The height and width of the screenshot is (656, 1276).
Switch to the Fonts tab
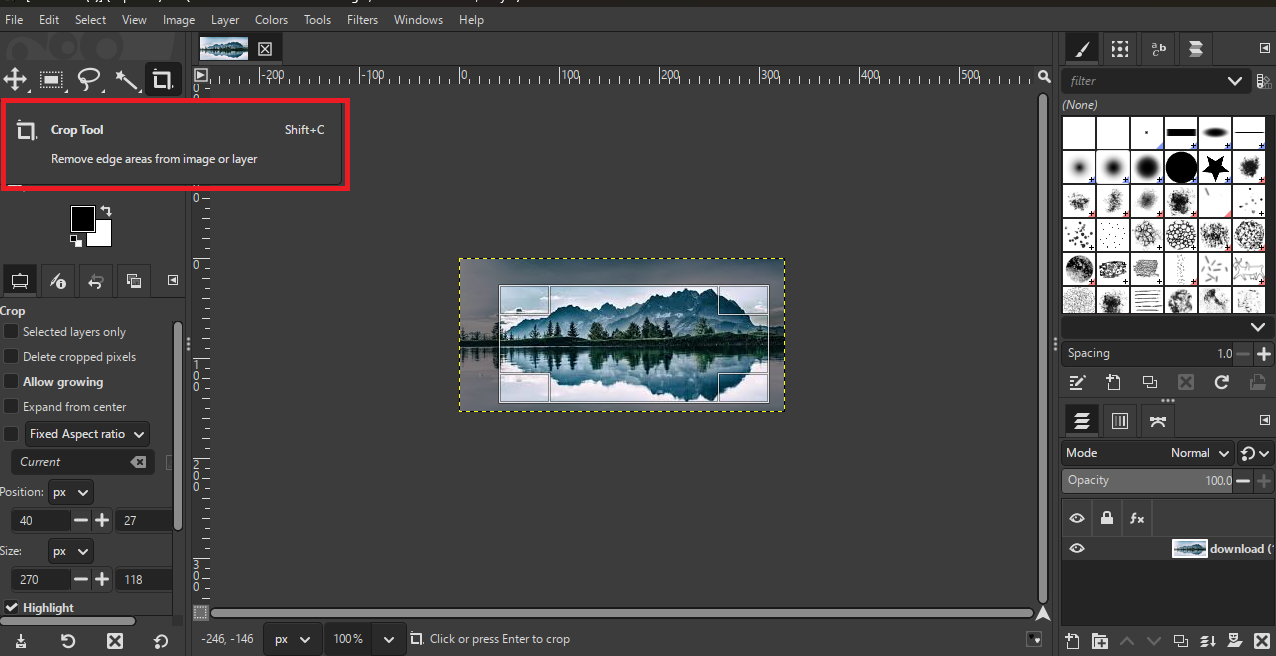pos(1158,48)
